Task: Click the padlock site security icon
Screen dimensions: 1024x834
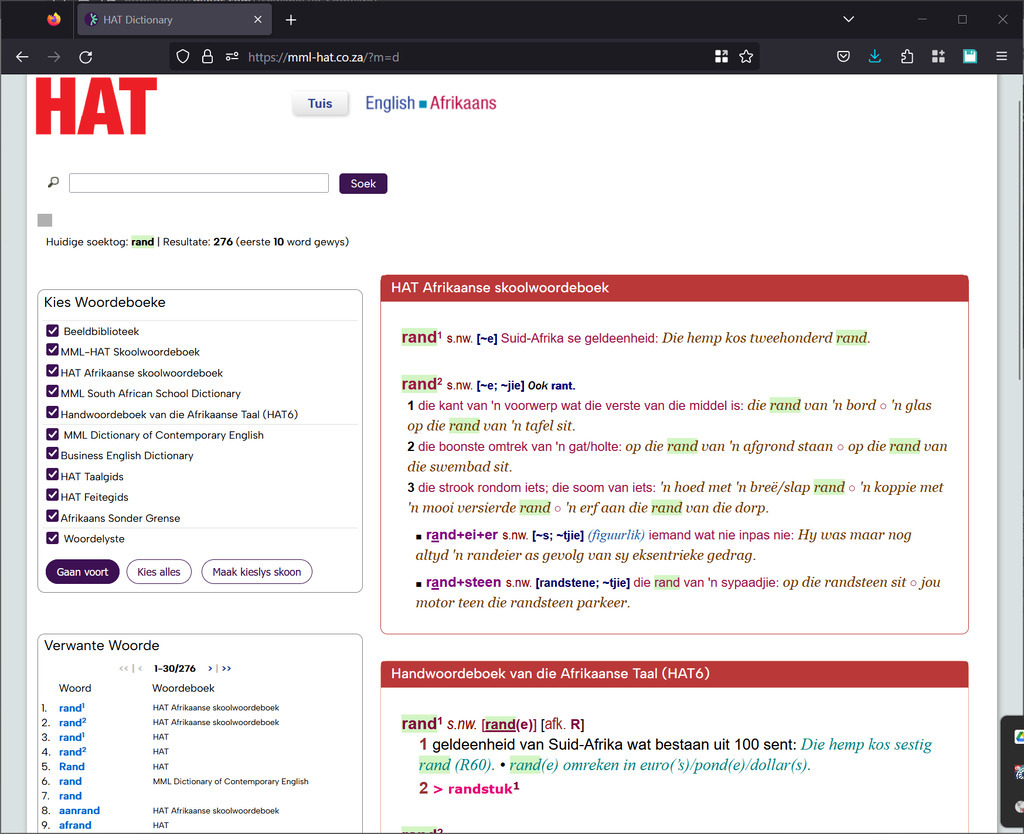Action: pos(207,57)
